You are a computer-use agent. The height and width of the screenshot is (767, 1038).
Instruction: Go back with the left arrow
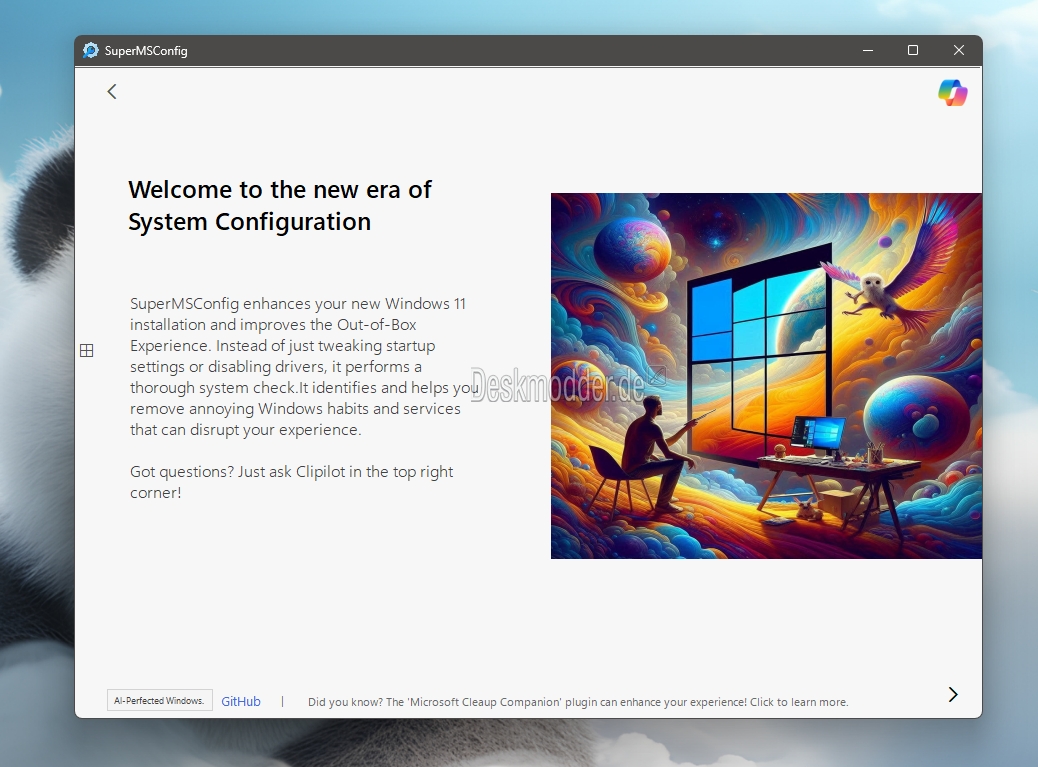(112, 91)
